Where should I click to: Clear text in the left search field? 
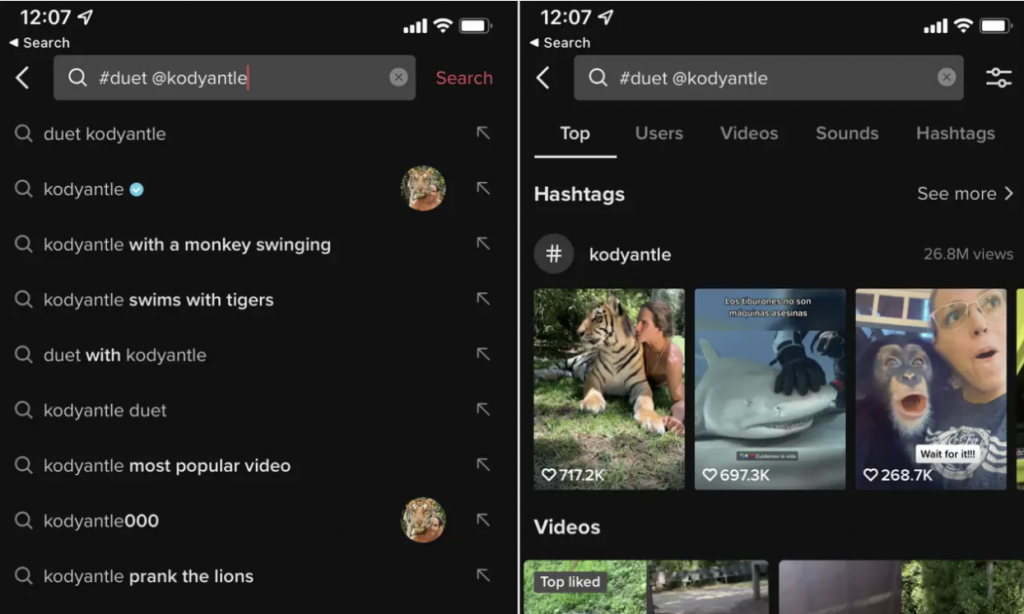(398, 78)
